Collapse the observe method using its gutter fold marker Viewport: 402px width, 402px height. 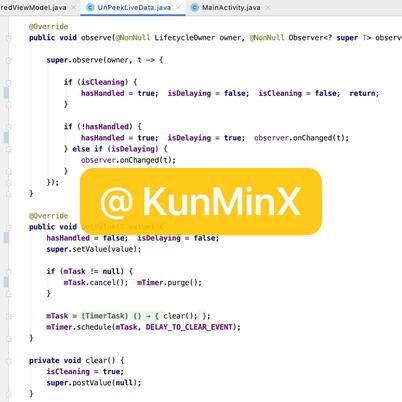9,38
